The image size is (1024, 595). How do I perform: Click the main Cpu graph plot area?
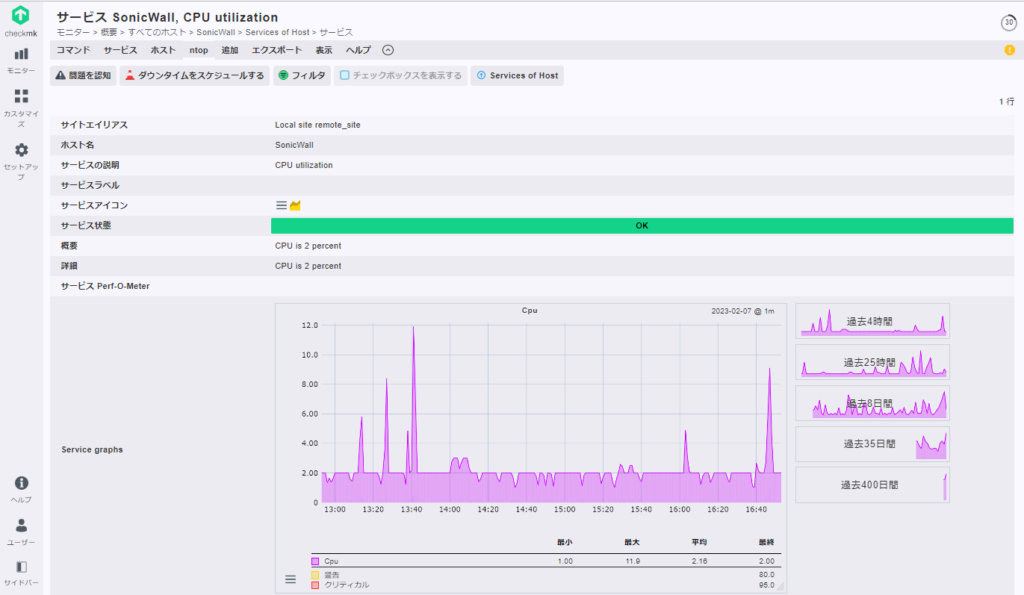pos(551,413)
